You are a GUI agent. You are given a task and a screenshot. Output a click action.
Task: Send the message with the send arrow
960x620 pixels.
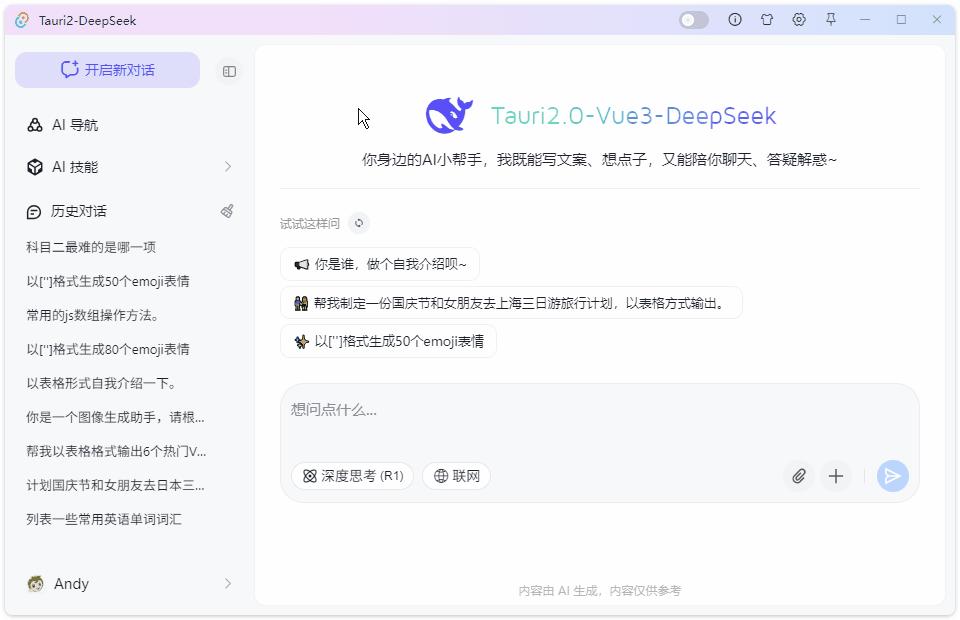892,477
